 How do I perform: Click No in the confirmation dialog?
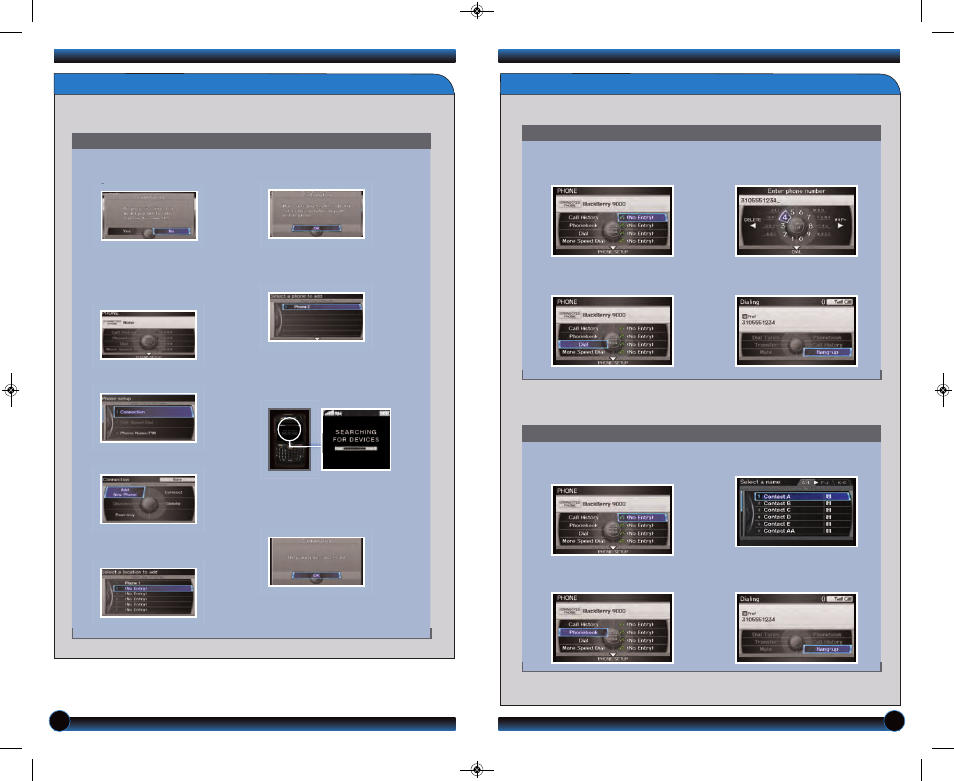171,231
